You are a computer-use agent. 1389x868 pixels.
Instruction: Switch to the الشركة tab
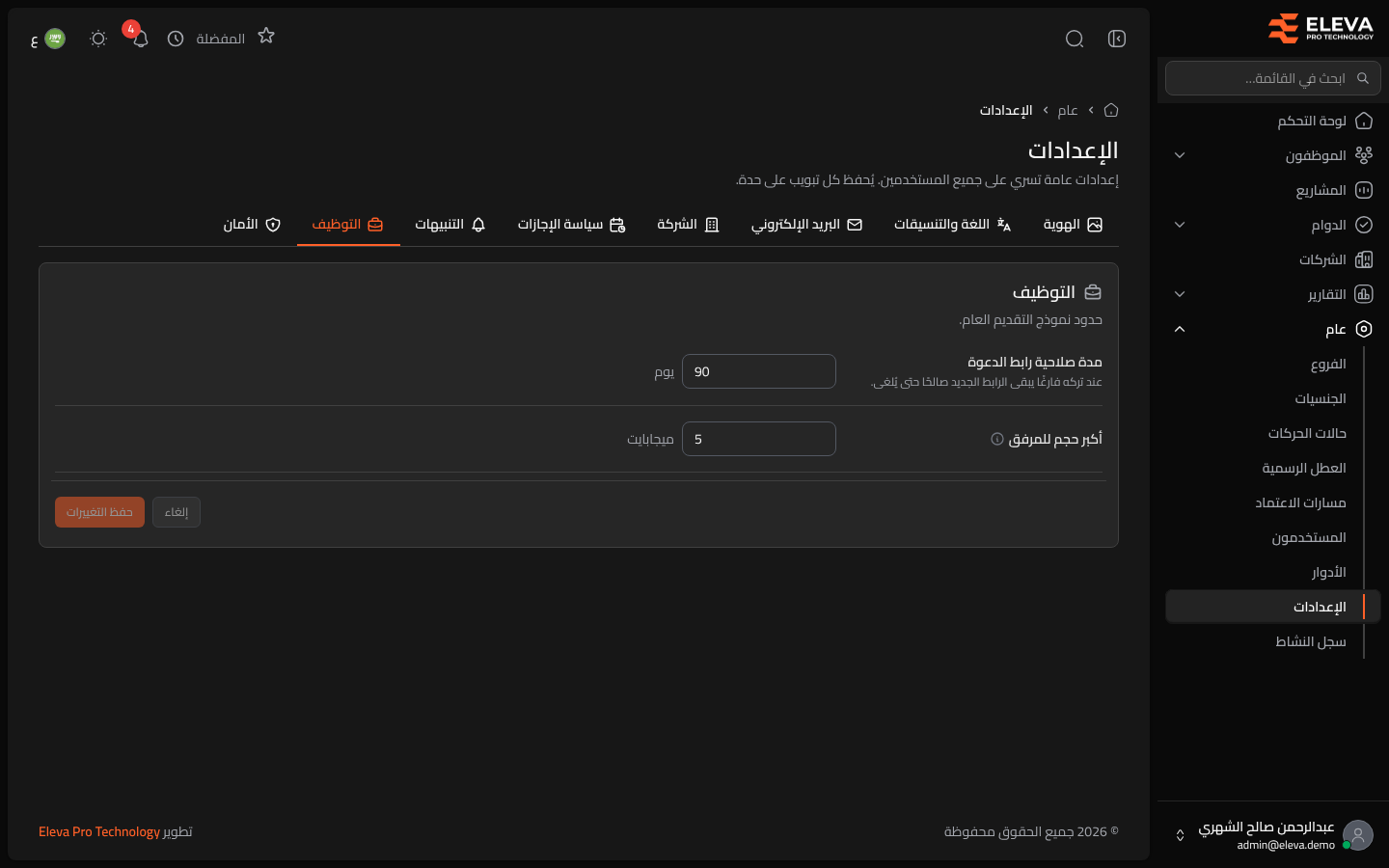click(x=689, y=225)
